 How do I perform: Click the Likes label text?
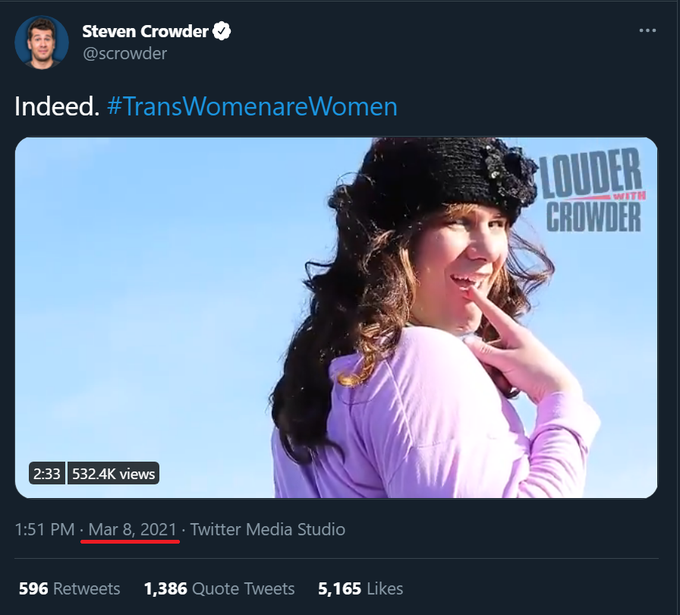(x=385, y=589)
